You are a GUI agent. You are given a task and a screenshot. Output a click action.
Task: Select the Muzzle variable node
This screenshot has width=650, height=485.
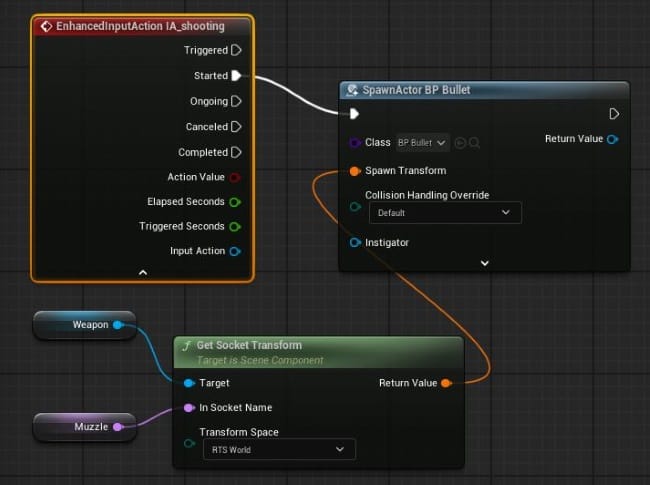tap(85, 427)
